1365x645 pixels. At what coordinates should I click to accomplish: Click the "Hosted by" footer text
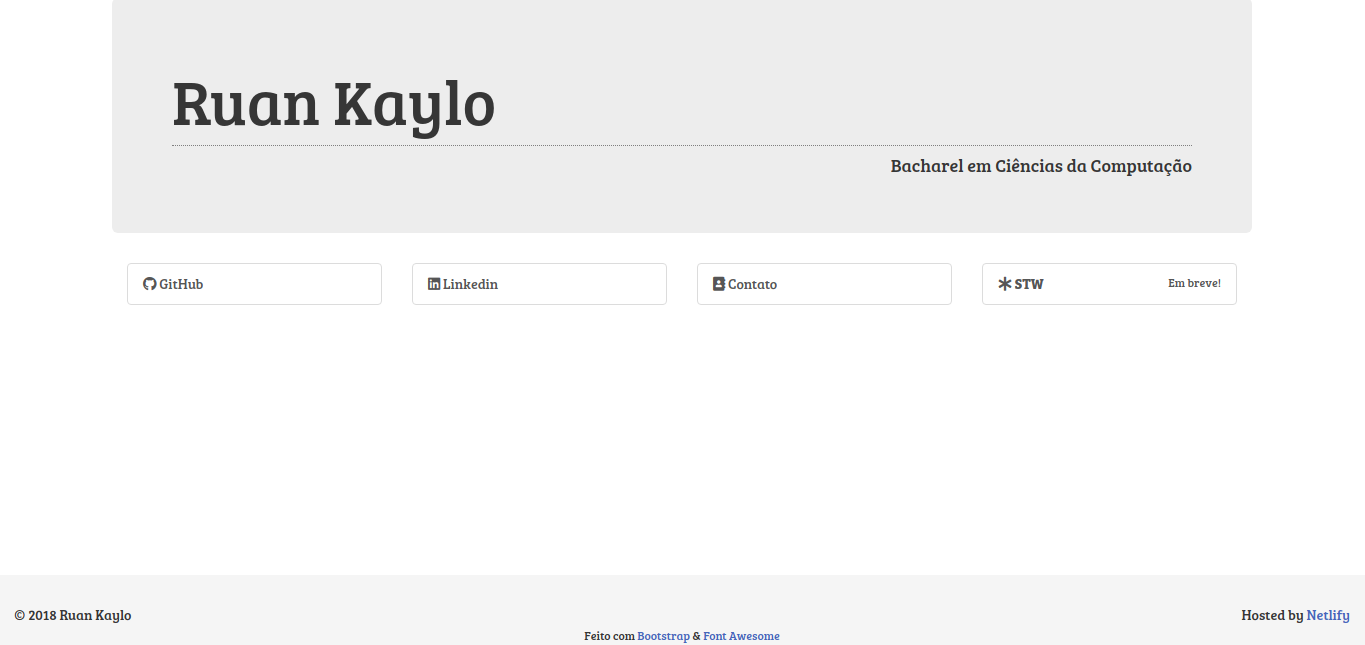[1271, 615]
